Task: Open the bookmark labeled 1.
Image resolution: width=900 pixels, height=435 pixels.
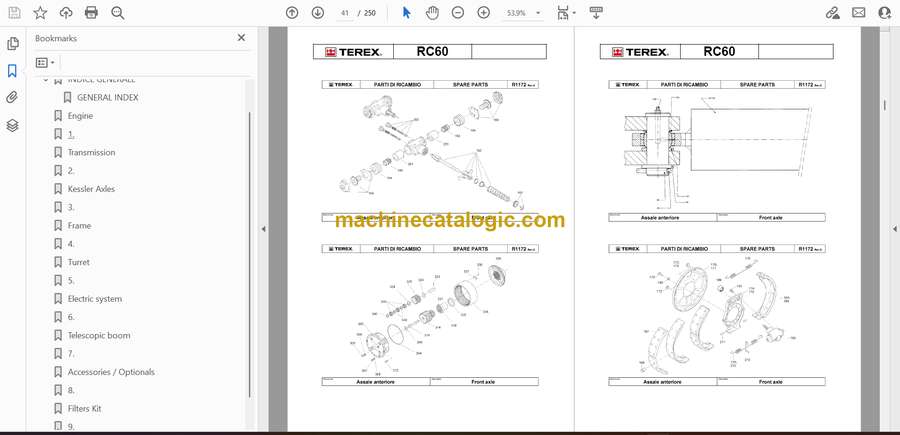Action: pos(71,134)
